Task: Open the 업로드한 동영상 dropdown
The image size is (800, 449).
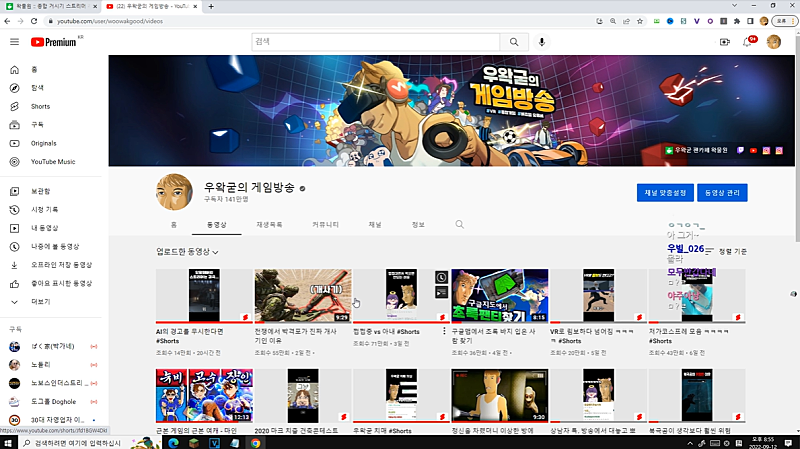Action: pos(187,252)
